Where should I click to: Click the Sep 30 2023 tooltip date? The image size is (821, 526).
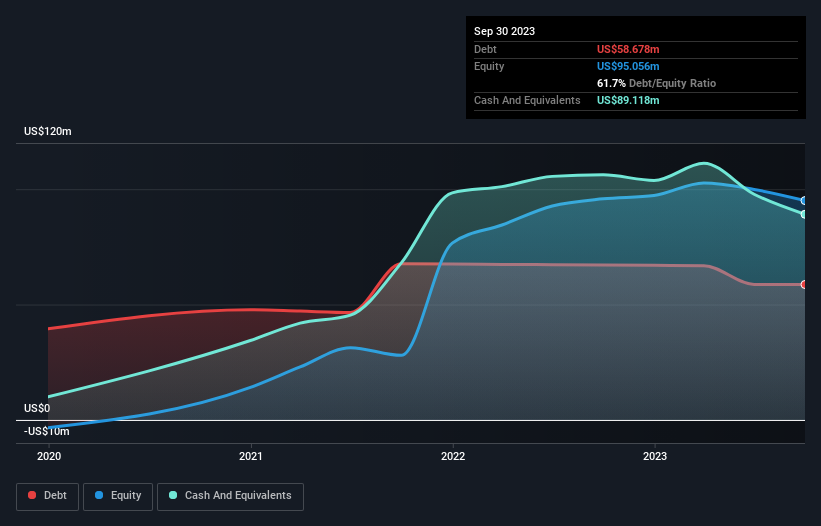tap(504, 31)
